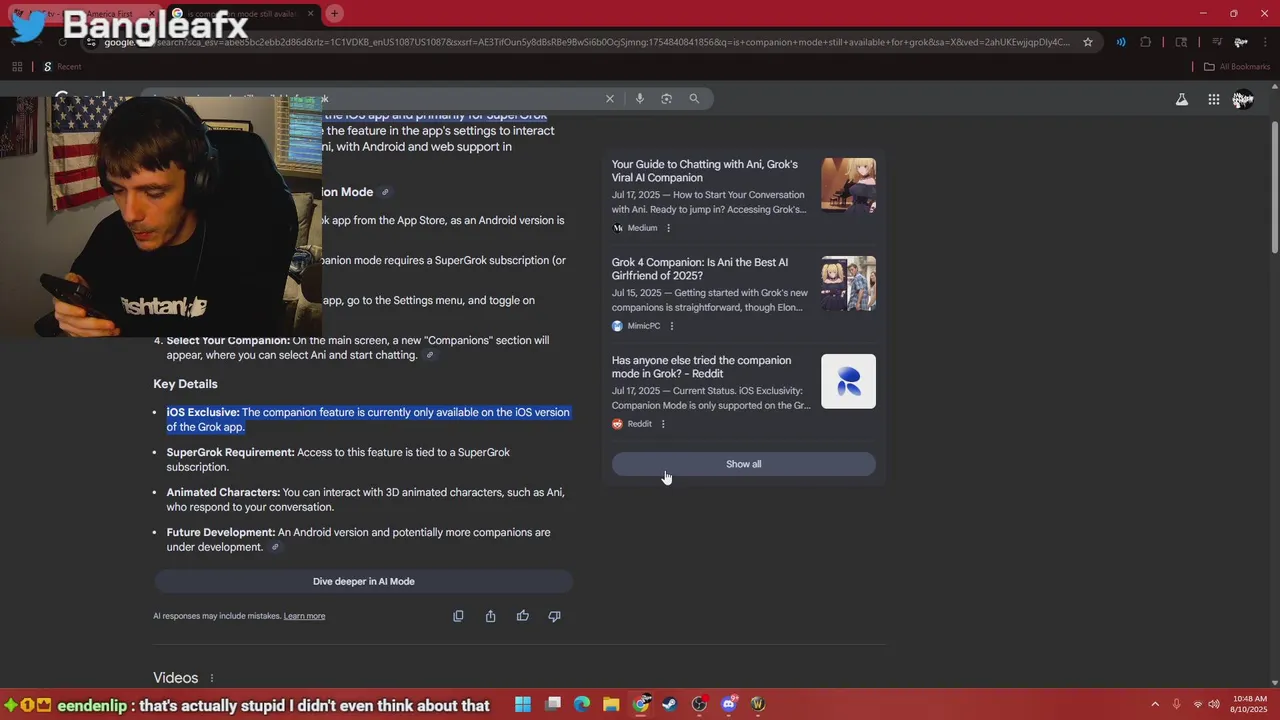This screenshot has width=1280, height=720.
Task: Open the Google apps grid
Action: pos(1213,99)
